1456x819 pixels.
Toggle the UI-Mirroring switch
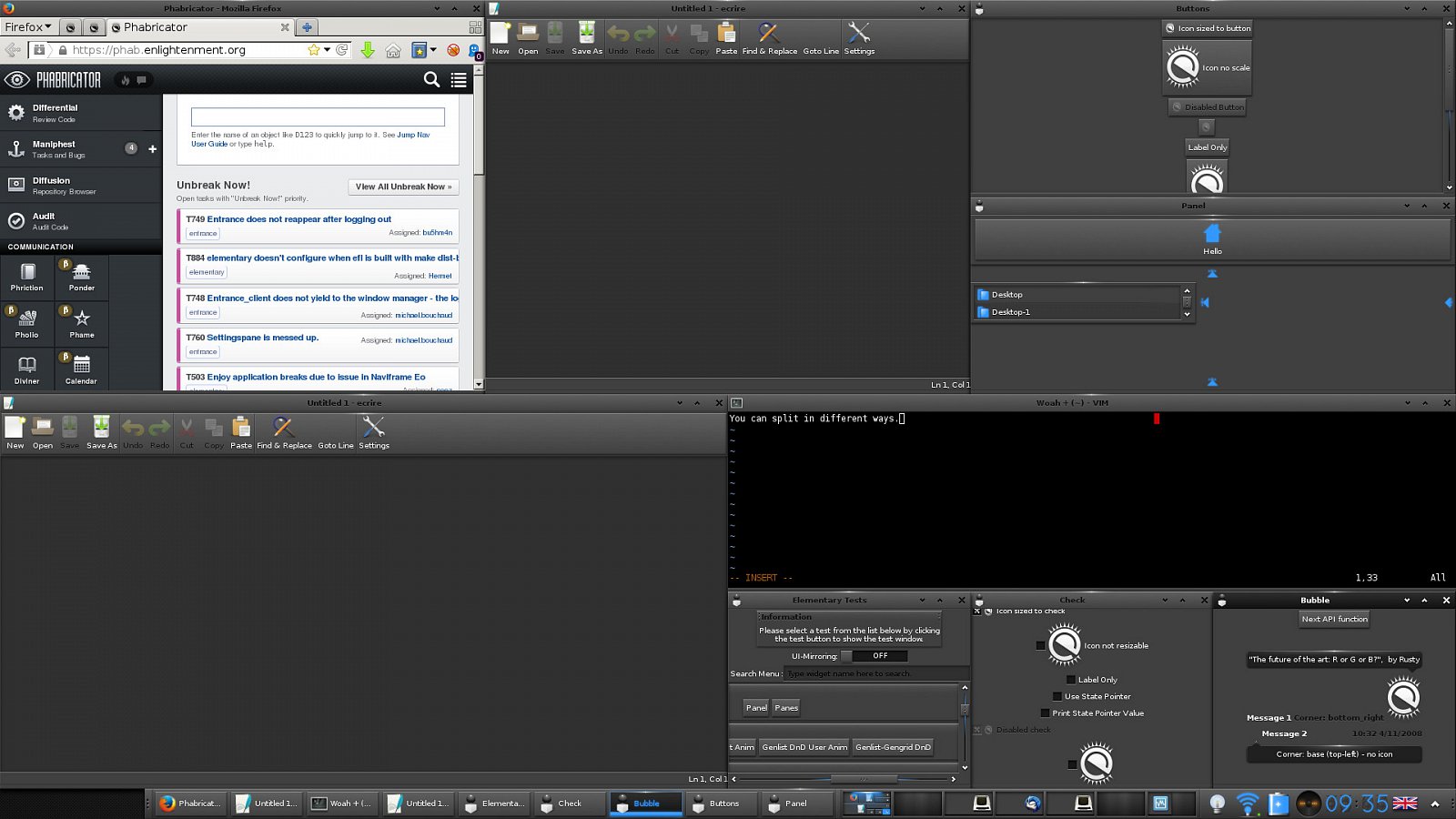(874, 655)
